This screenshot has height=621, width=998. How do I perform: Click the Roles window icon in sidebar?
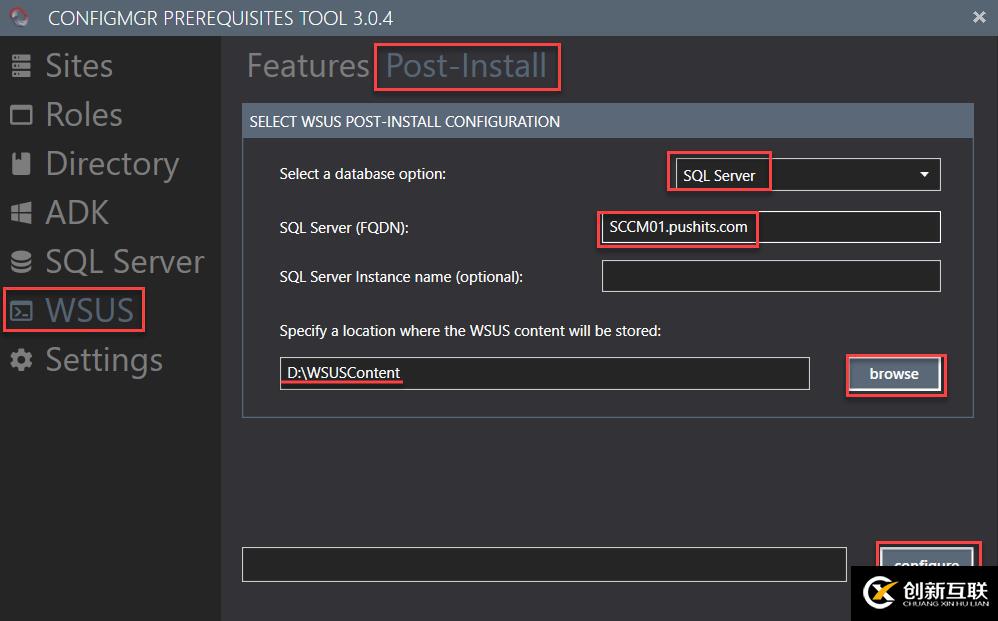point(21,115)
